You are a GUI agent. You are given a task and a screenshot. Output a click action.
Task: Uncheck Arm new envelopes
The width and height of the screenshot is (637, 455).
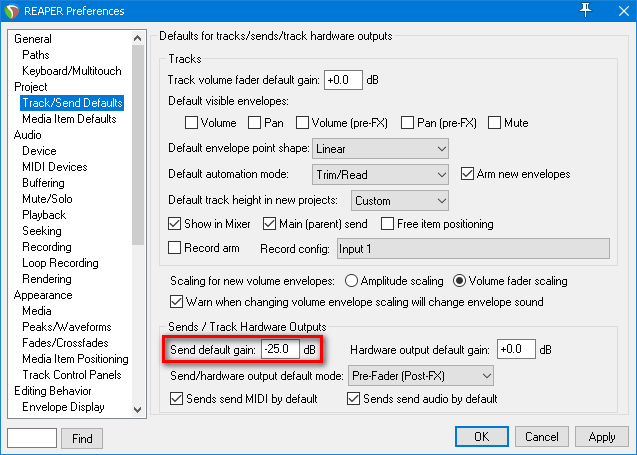(x=467, y=174)
